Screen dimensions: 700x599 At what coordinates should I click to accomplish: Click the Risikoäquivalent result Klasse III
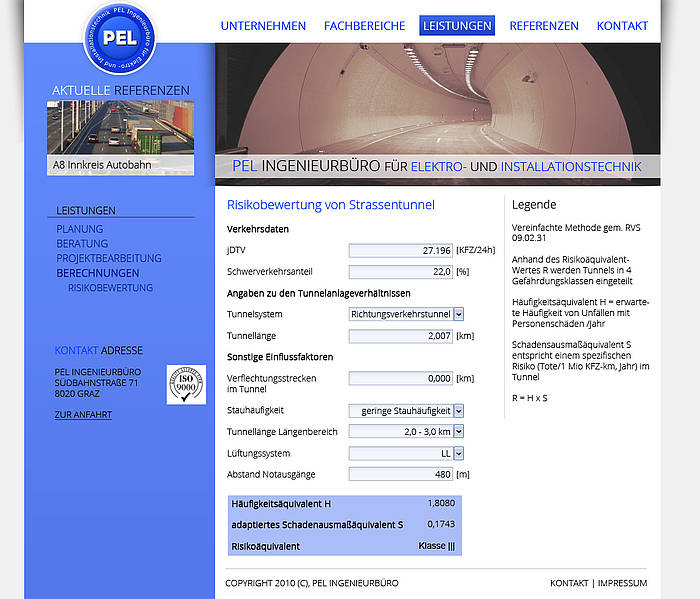(x=437, y=545)
